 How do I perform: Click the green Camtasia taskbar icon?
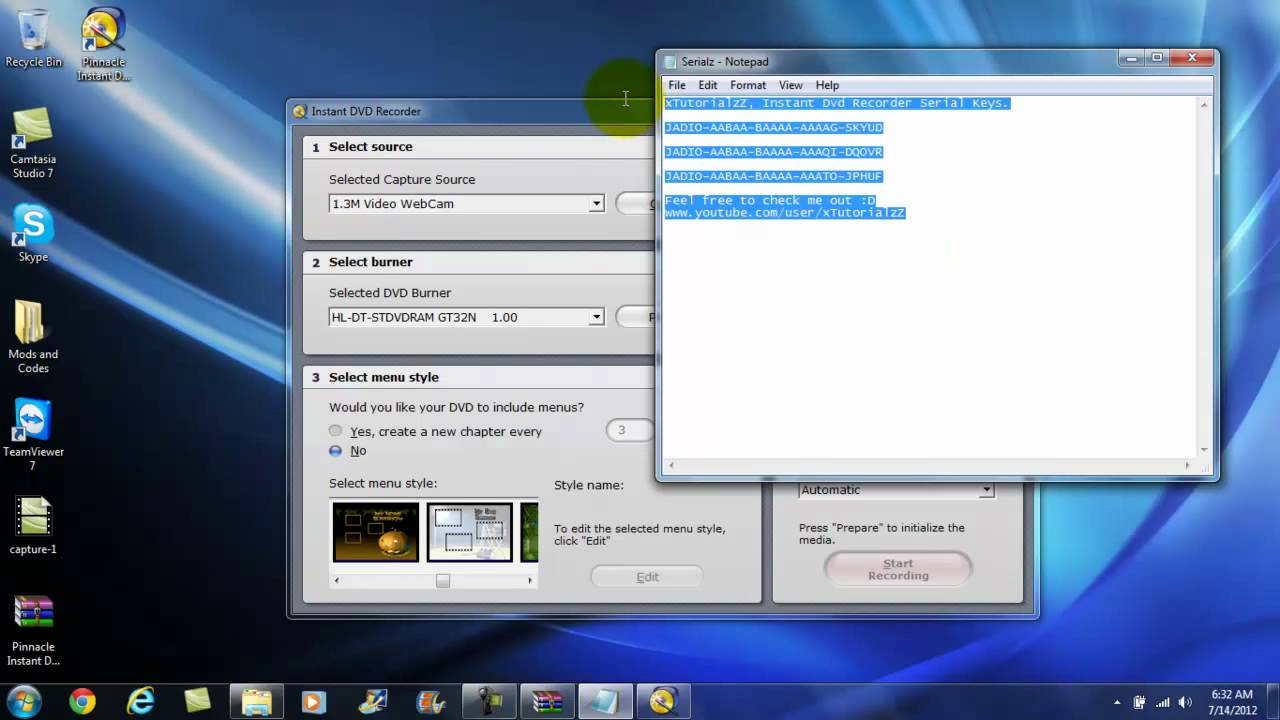tap(198, 701)
